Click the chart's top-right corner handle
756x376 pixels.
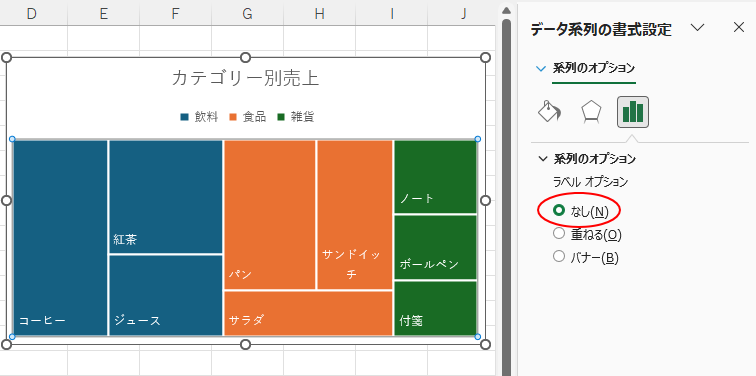pos(486,58)
